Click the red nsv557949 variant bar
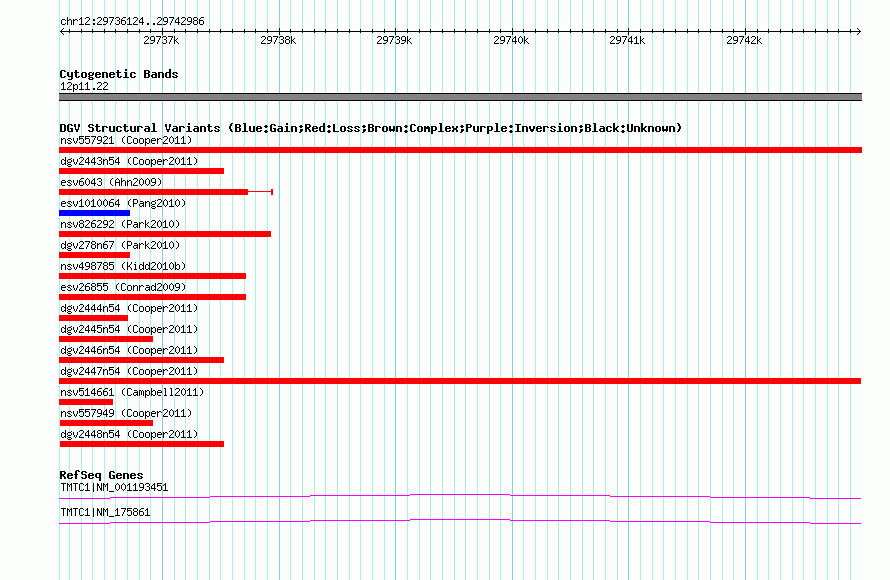Screen dimensions: 890x580 click(106, 423)
